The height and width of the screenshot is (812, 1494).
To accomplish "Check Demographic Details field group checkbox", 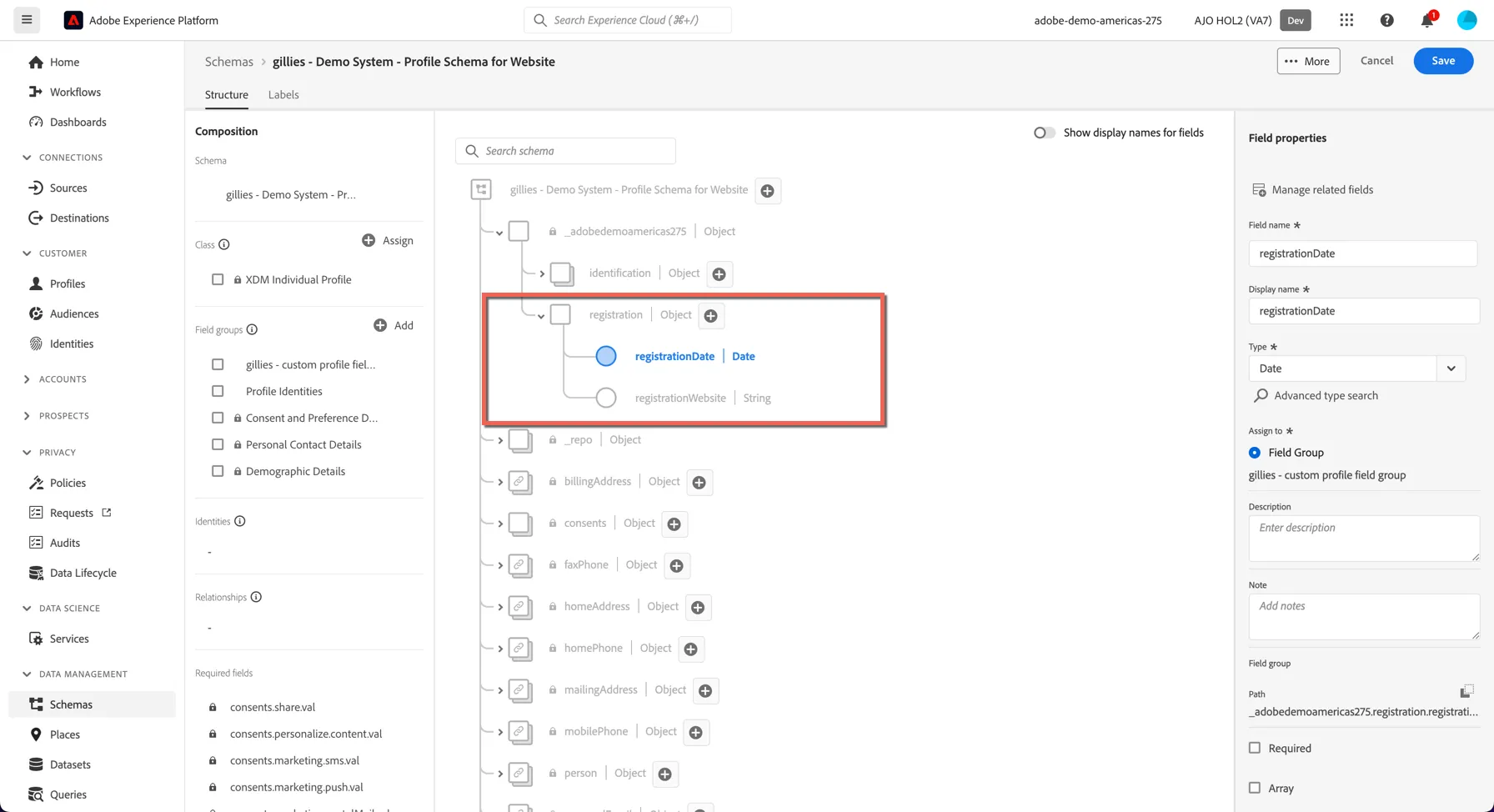I will point(218,471).
